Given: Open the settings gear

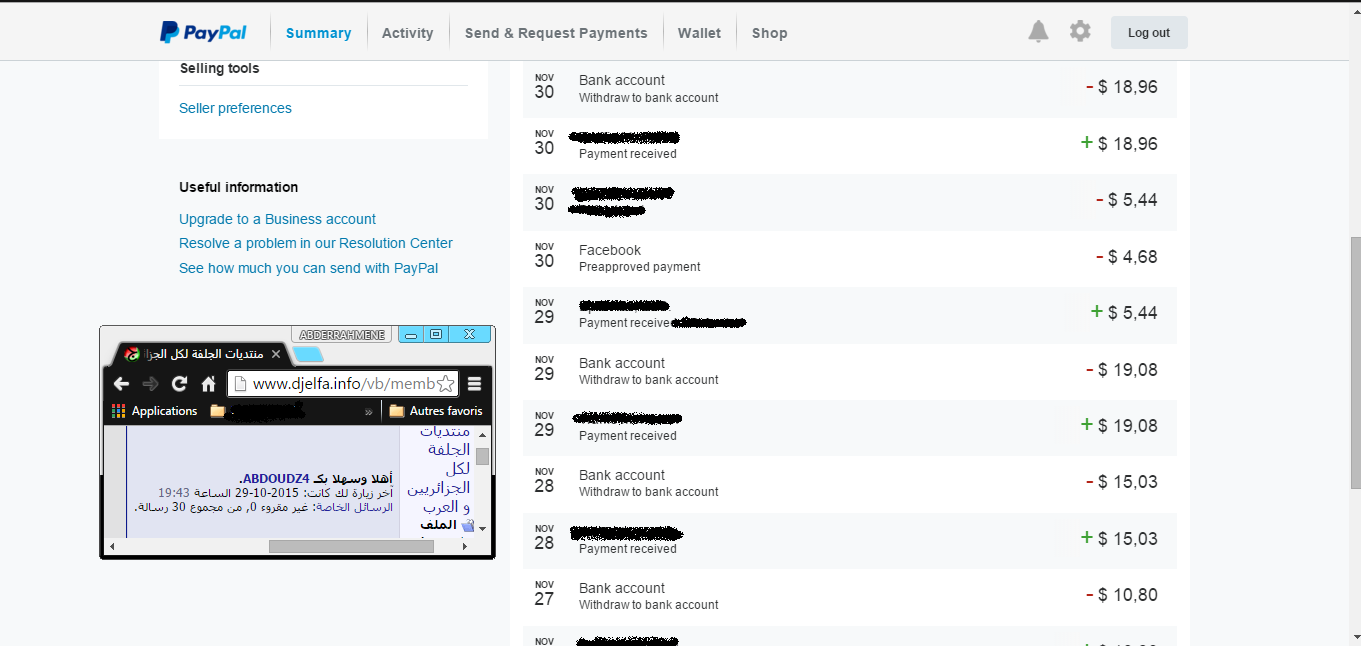Looking at the screenshot, I should pos(1080,32).
